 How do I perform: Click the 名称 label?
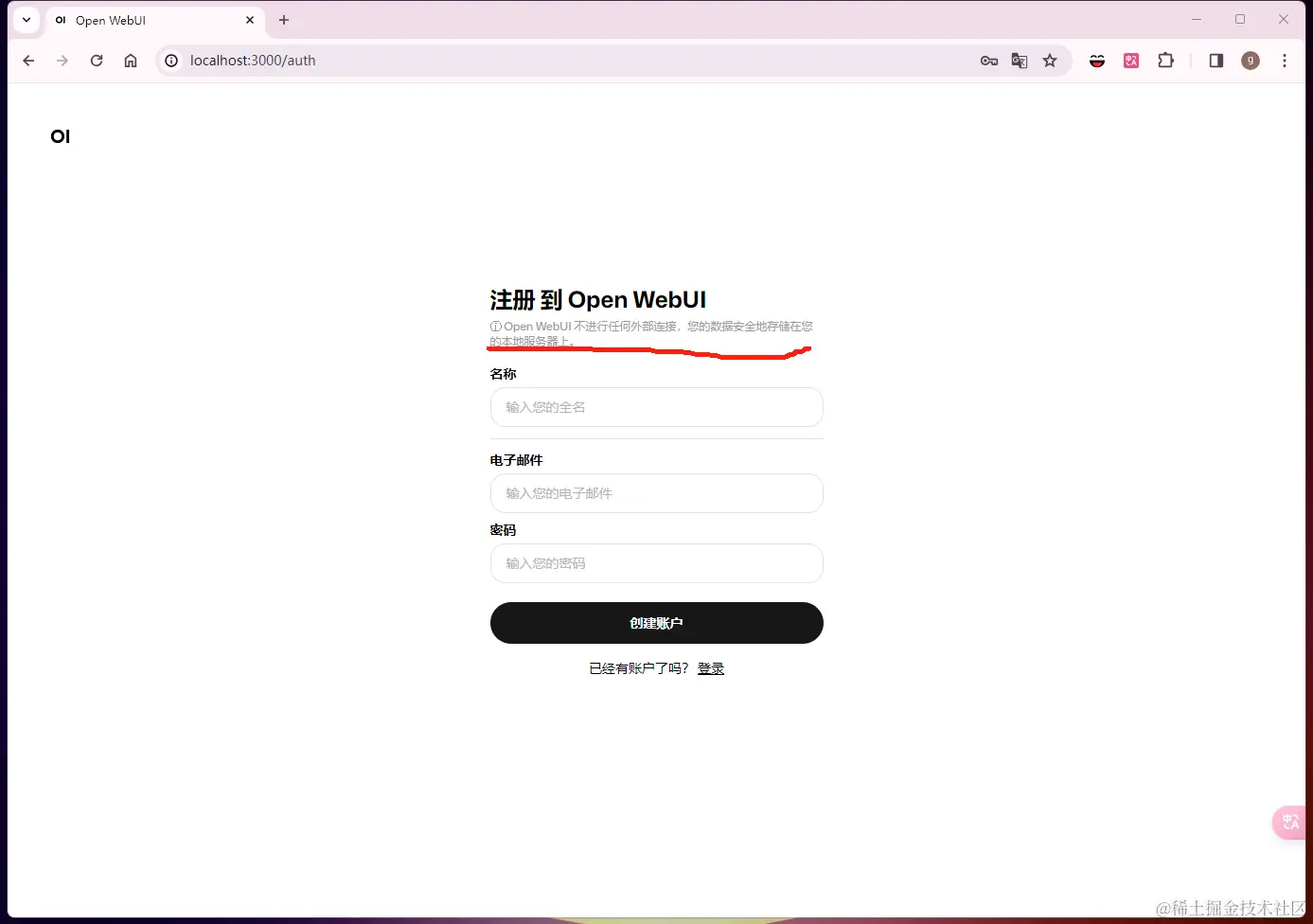pos(504,374)
